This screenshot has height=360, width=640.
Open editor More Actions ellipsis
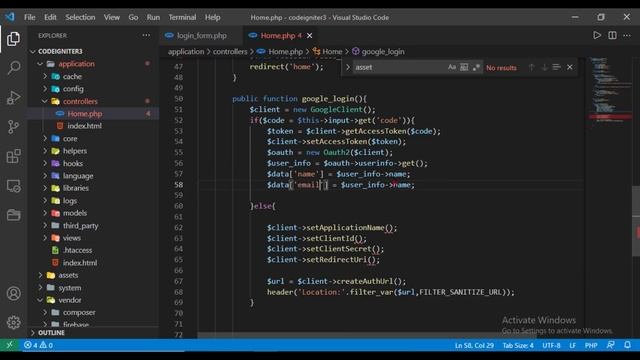tap(627, 36)
